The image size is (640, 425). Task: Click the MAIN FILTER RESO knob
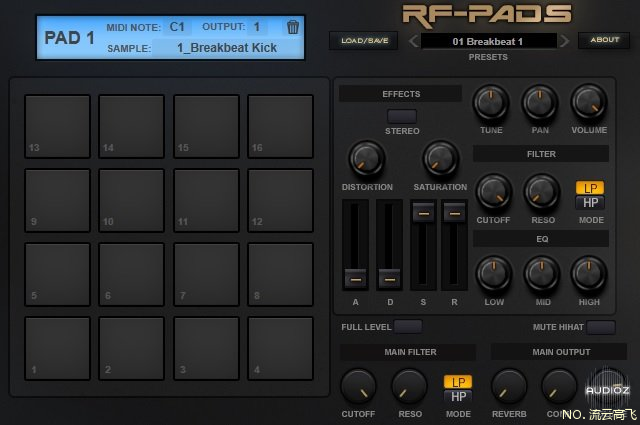[409, 387]
